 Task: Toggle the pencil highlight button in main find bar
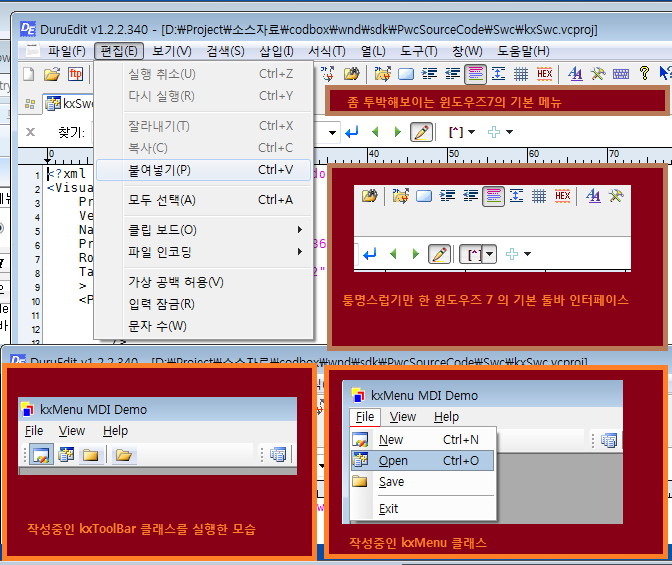point(421,132)
